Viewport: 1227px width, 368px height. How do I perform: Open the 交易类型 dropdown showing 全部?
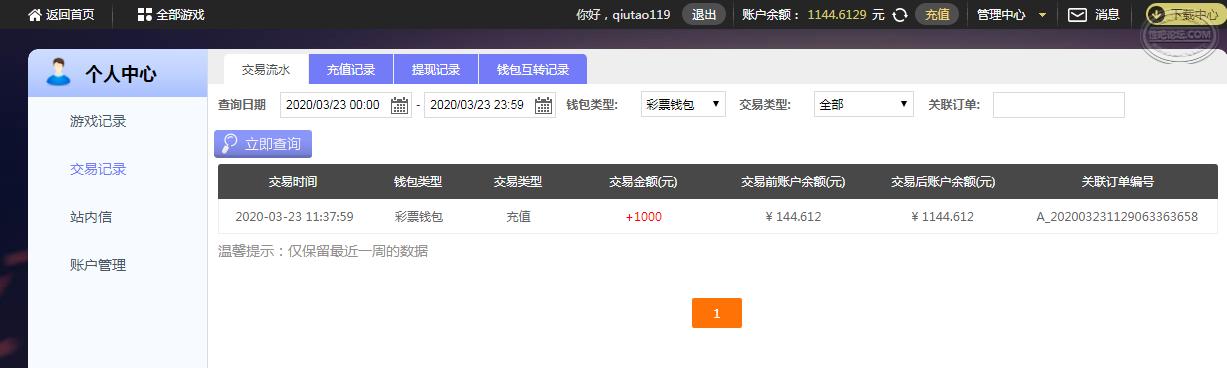pos(864,104)
